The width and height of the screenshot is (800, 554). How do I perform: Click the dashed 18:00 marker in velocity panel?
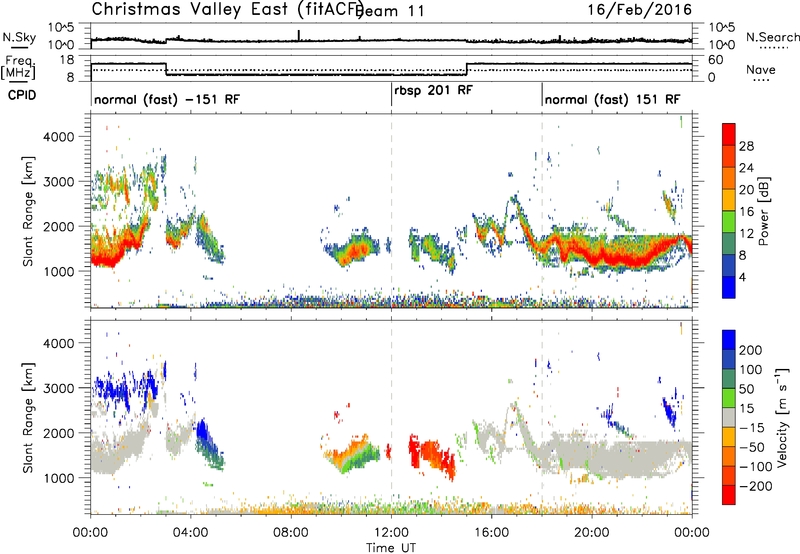pyautogui.click(x=542, y=417)
